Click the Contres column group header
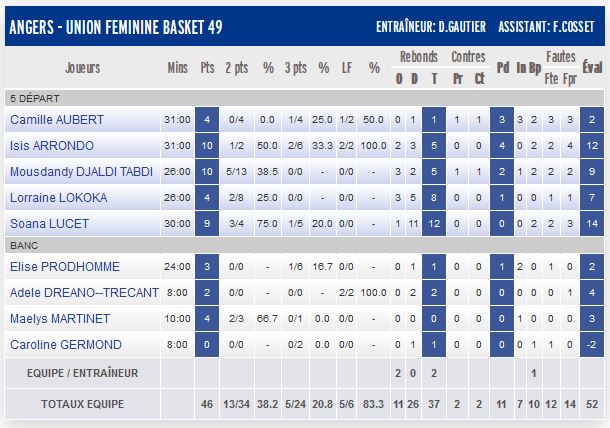Viewport: 610px width, 428px height. point(468,57)
